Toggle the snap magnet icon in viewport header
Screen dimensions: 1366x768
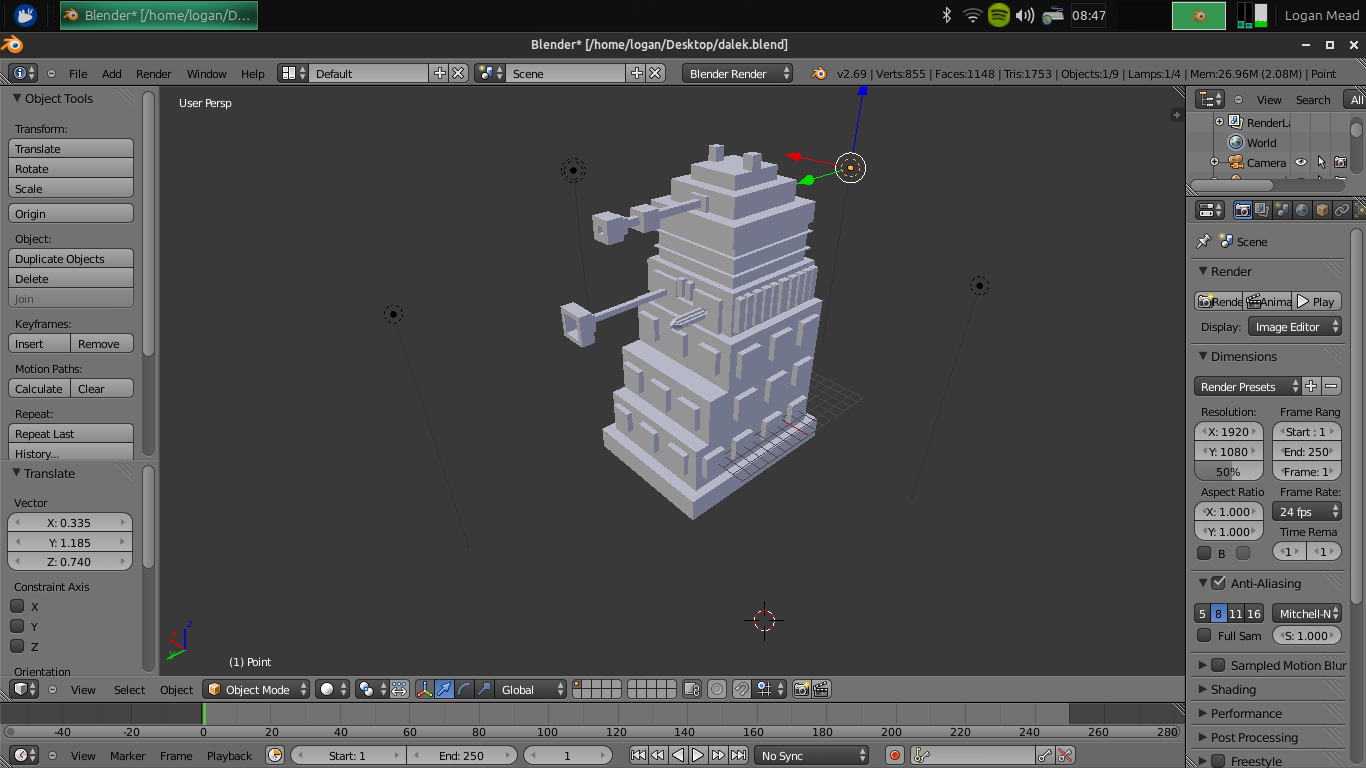pos(742,689)
